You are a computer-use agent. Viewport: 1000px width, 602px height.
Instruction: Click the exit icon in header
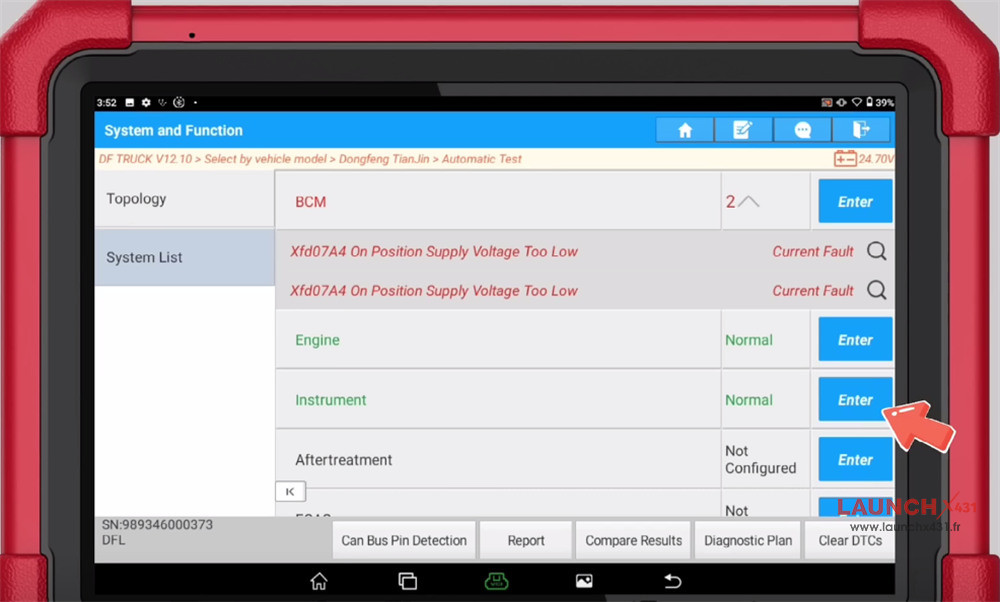pyautogui.click(x=861, y=130)
